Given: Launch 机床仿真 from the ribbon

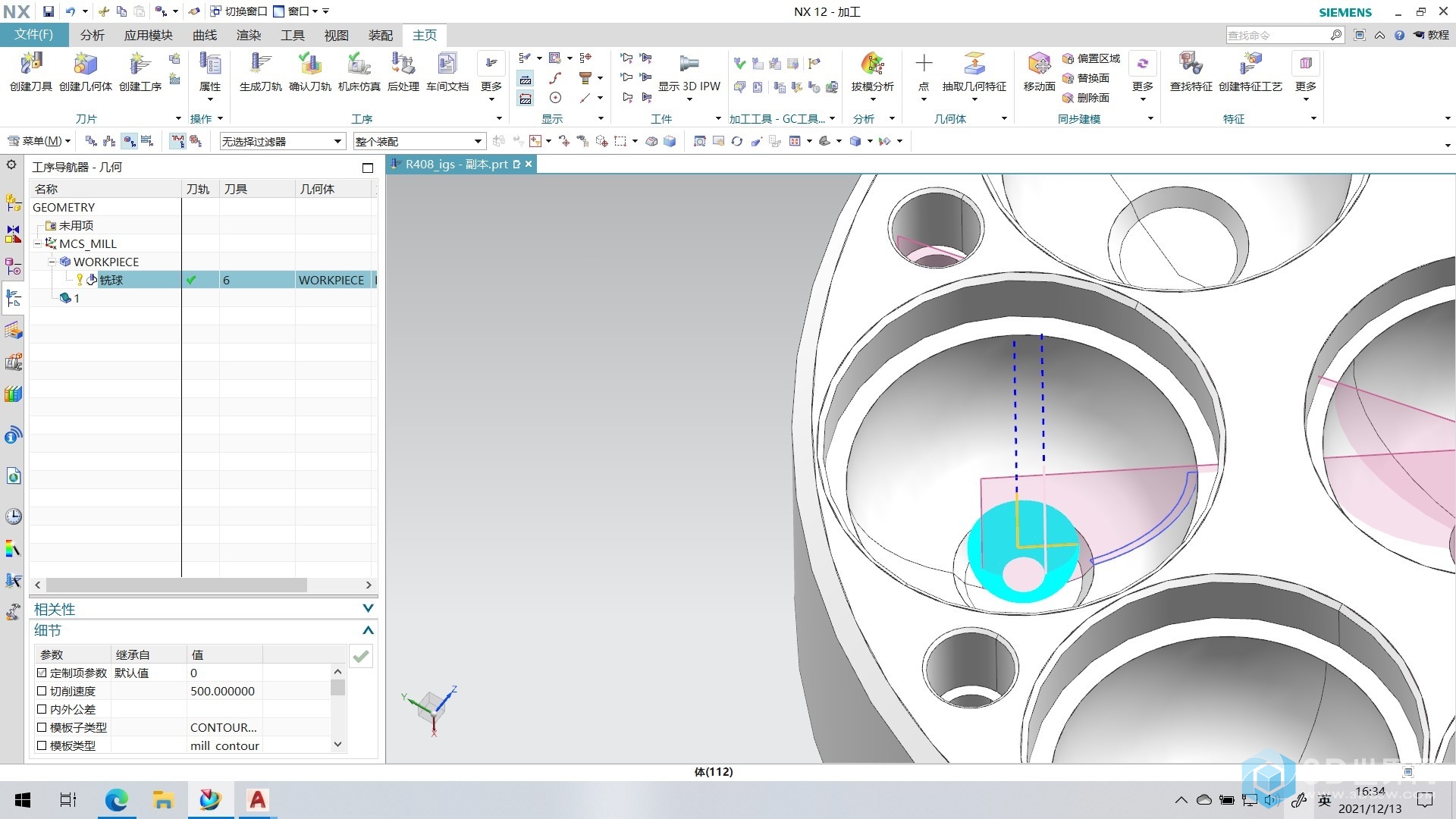Looking at the screenshot, I should coord(359,64).
